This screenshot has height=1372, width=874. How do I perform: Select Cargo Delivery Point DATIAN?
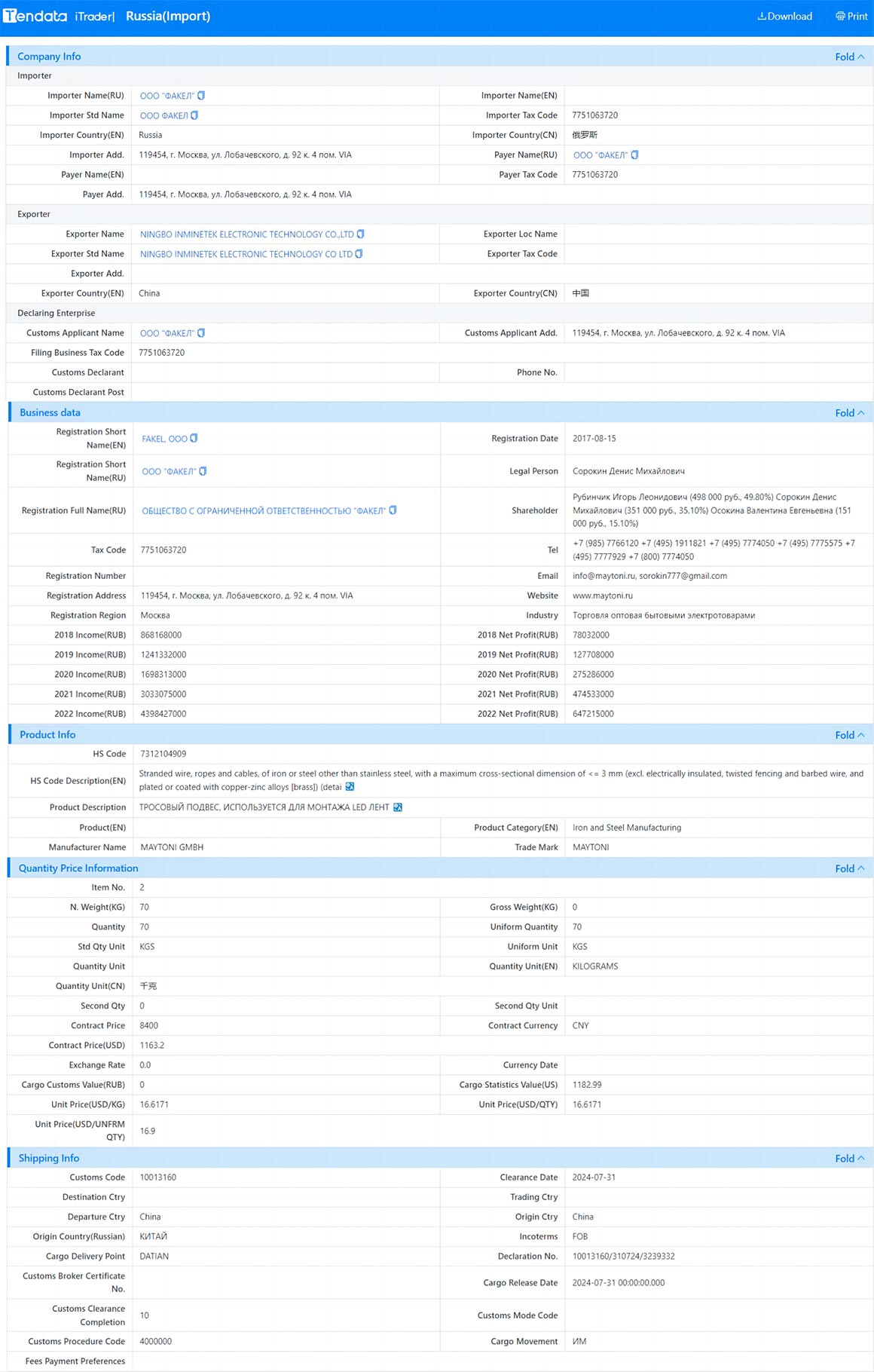pos(154,1257)
